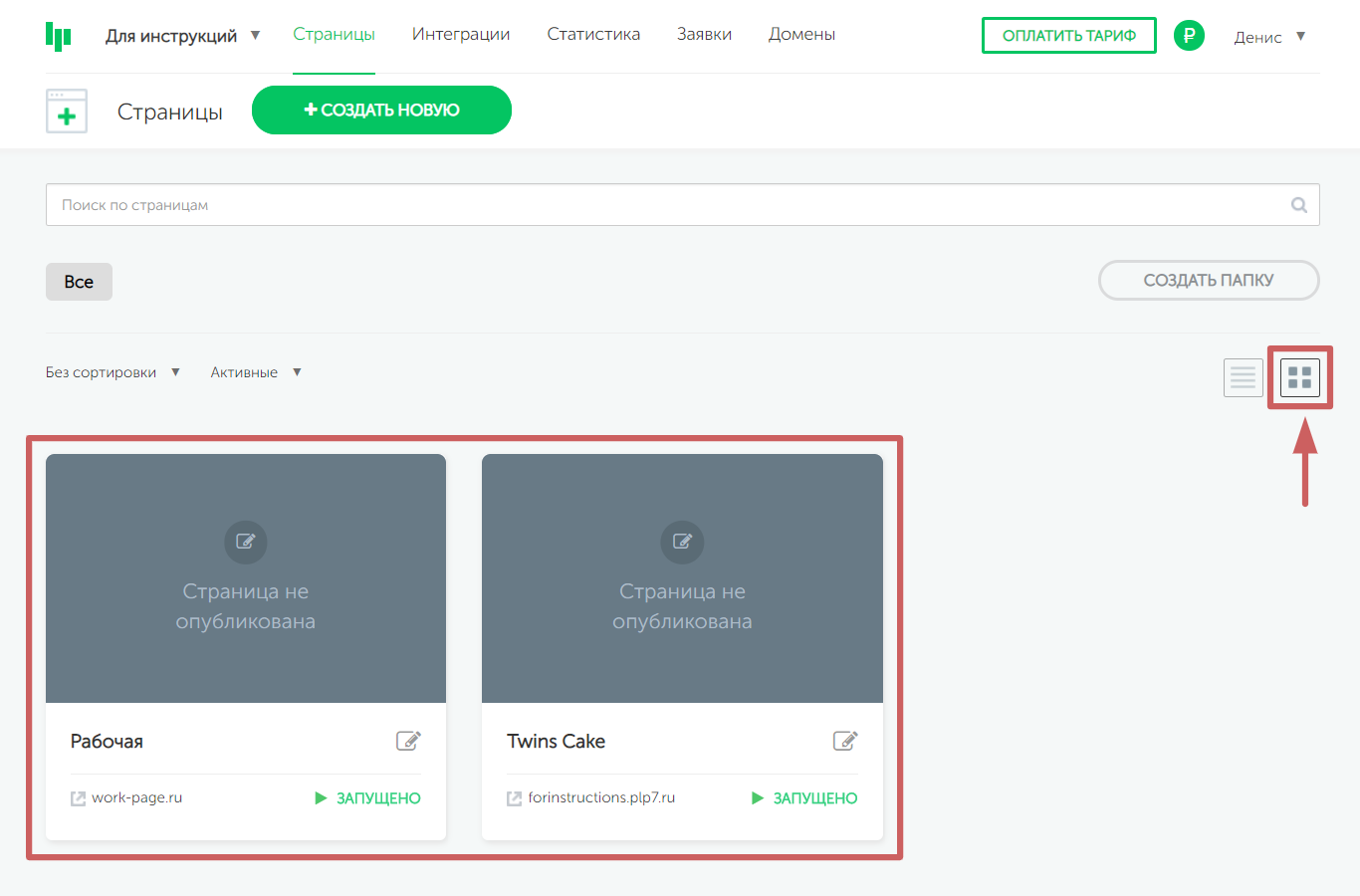Open the Интеграции tab

coord(461,34)
